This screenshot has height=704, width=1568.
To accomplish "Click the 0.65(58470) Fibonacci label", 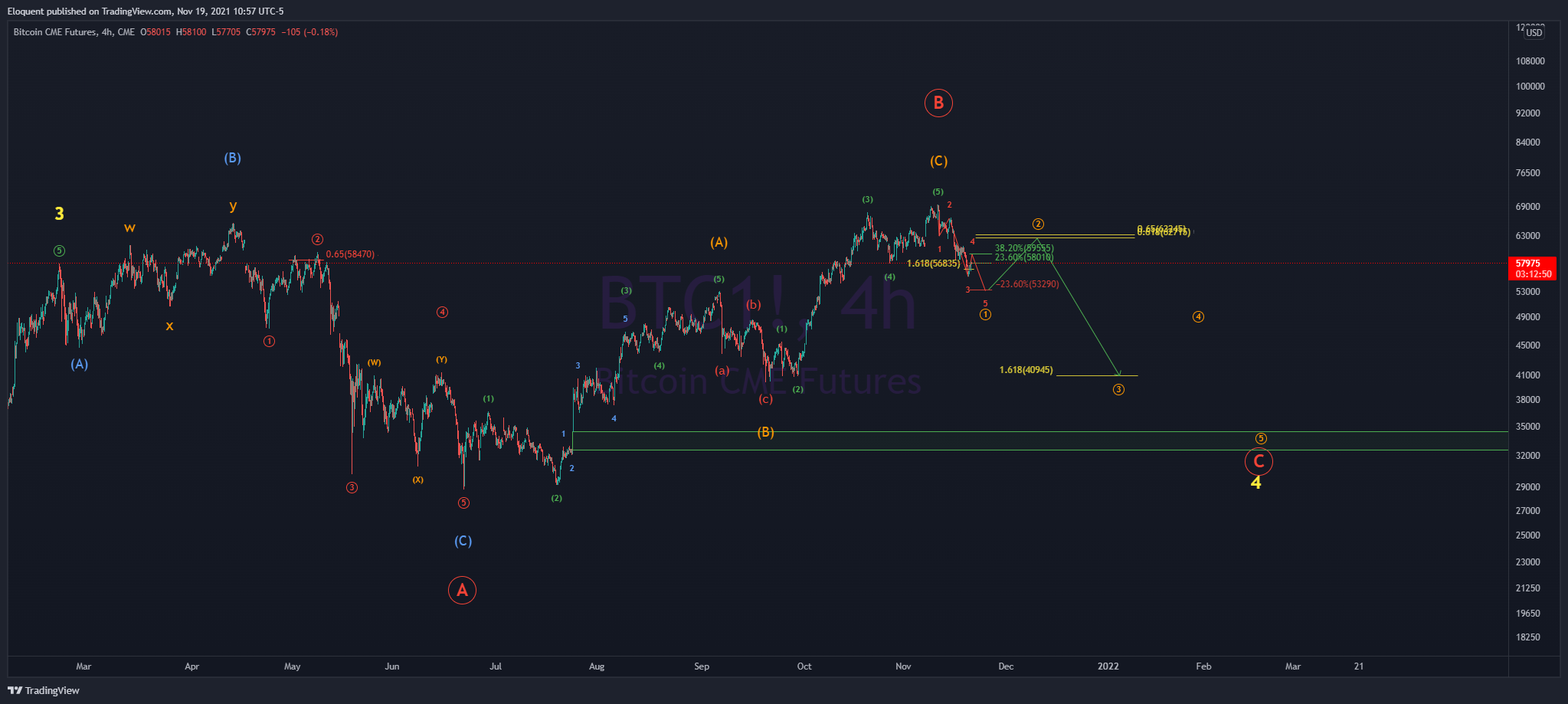I will pos(350,254).
